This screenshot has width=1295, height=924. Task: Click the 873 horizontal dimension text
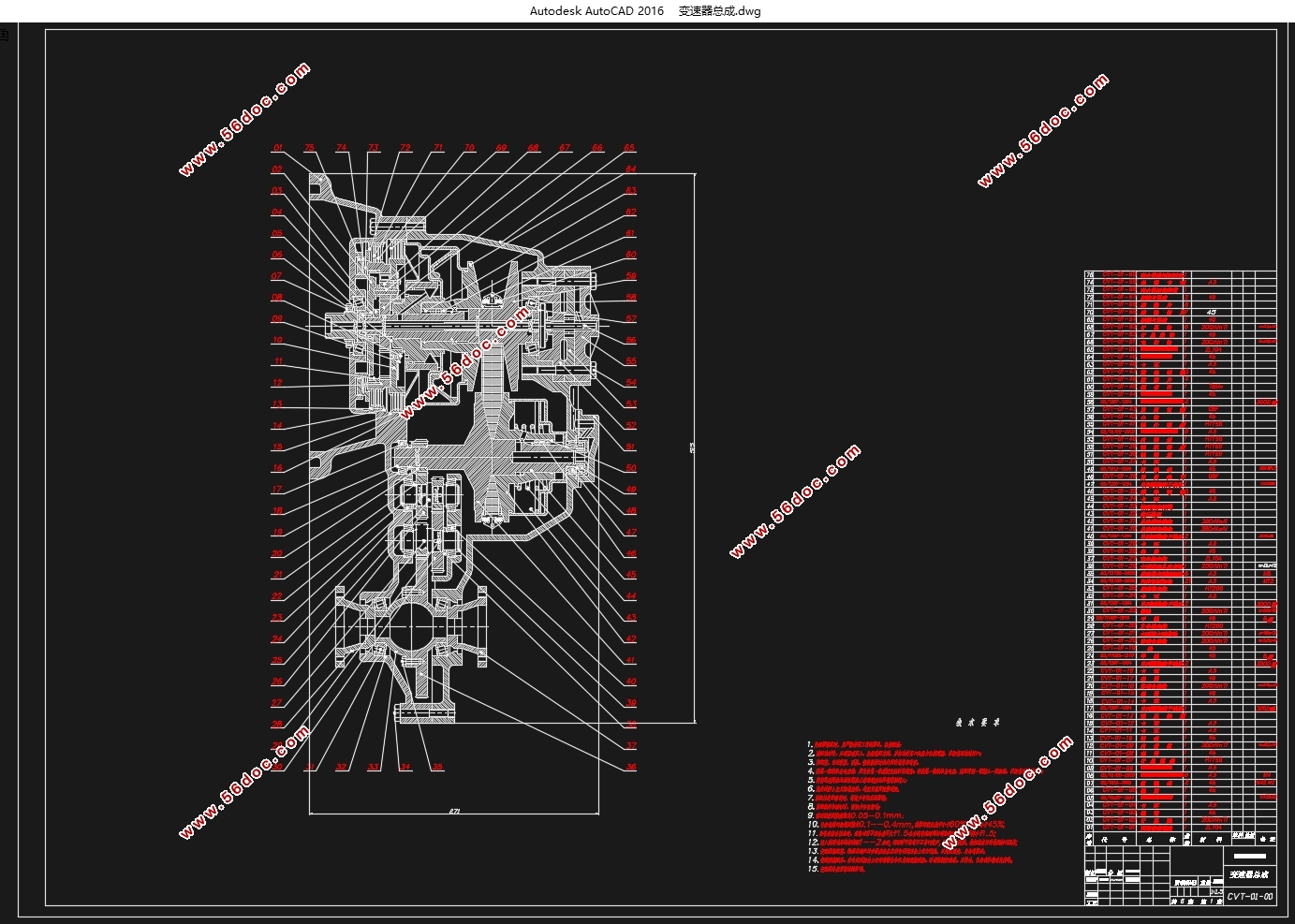(454, 811)
